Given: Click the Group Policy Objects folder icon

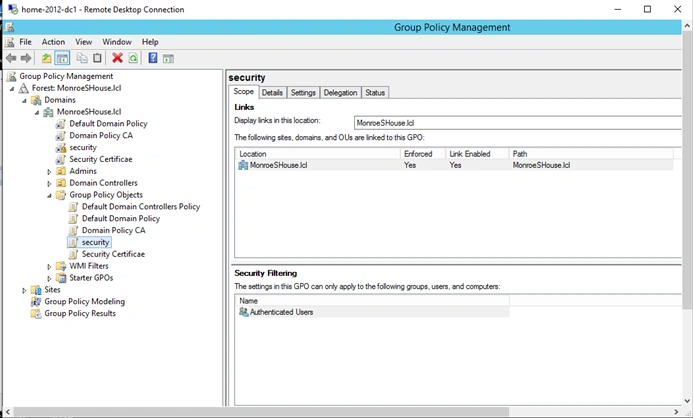Looking at the screenshot, I should coord(61,195).
